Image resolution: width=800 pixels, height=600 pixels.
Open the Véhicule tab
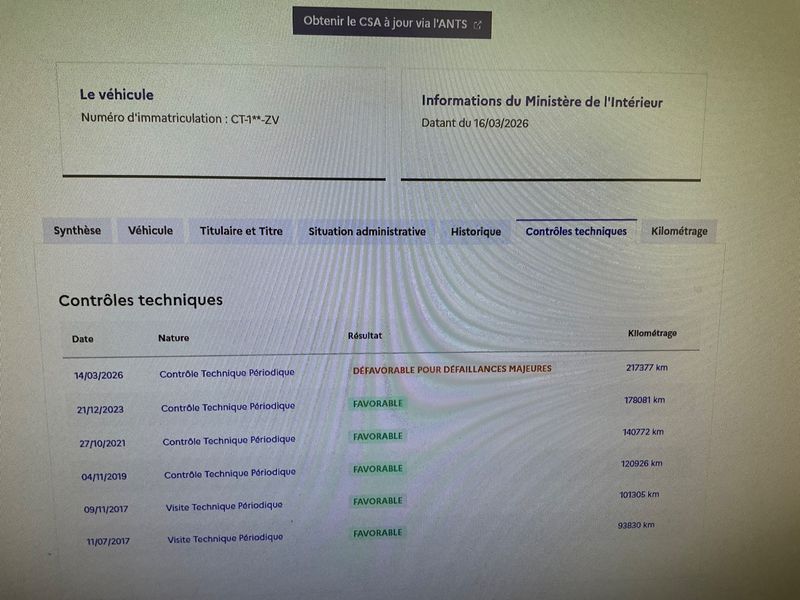pyautogui.click(x=151, y=231)
